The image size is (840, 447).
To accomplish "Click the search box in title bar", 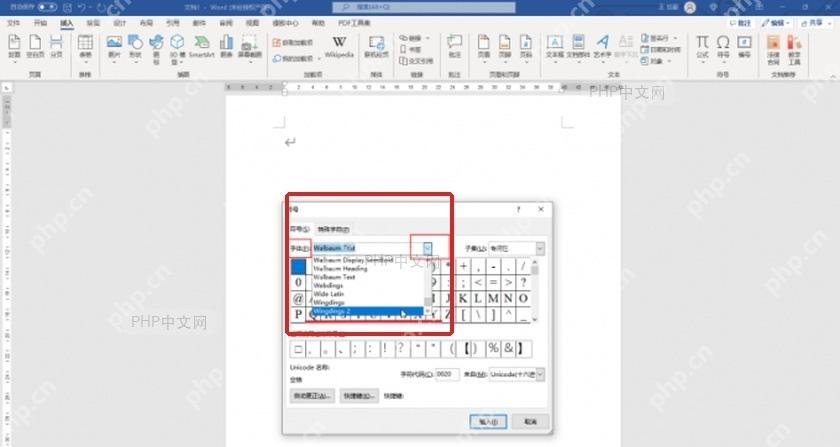I will pyautogui.click(x=423, y=7).
